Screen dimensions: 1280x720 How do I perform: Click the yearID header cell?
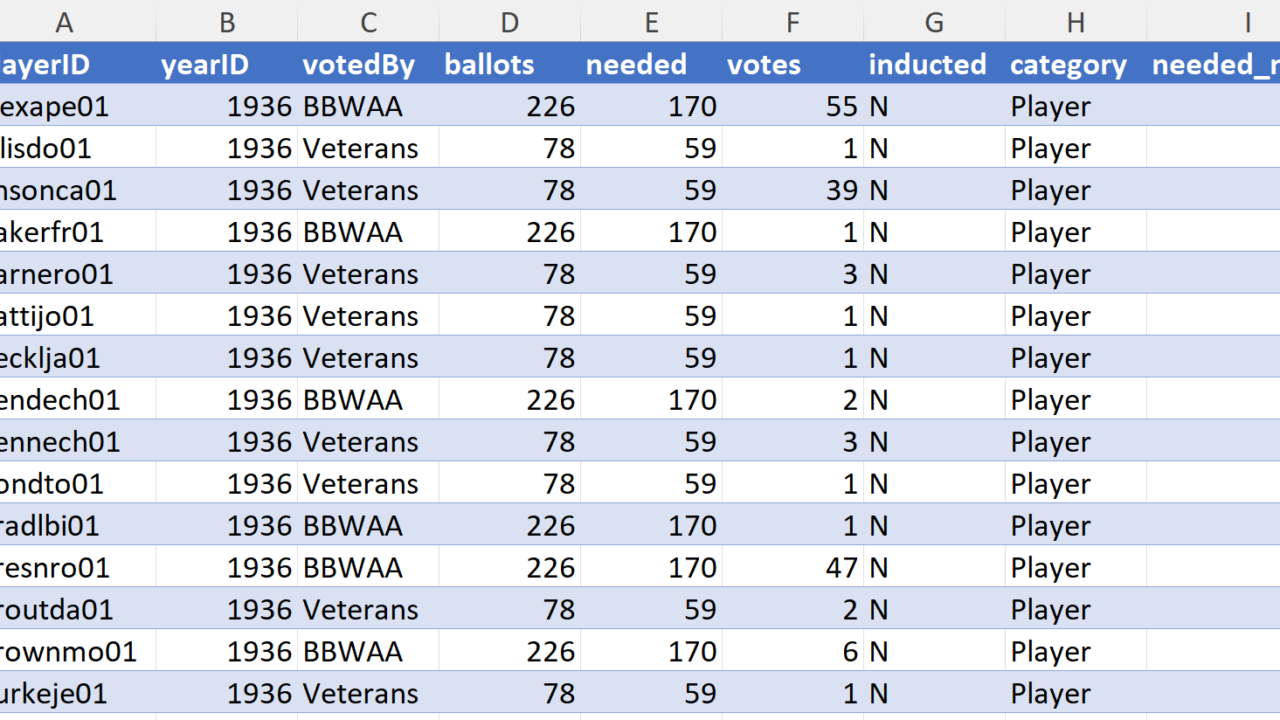click(226, 65)
